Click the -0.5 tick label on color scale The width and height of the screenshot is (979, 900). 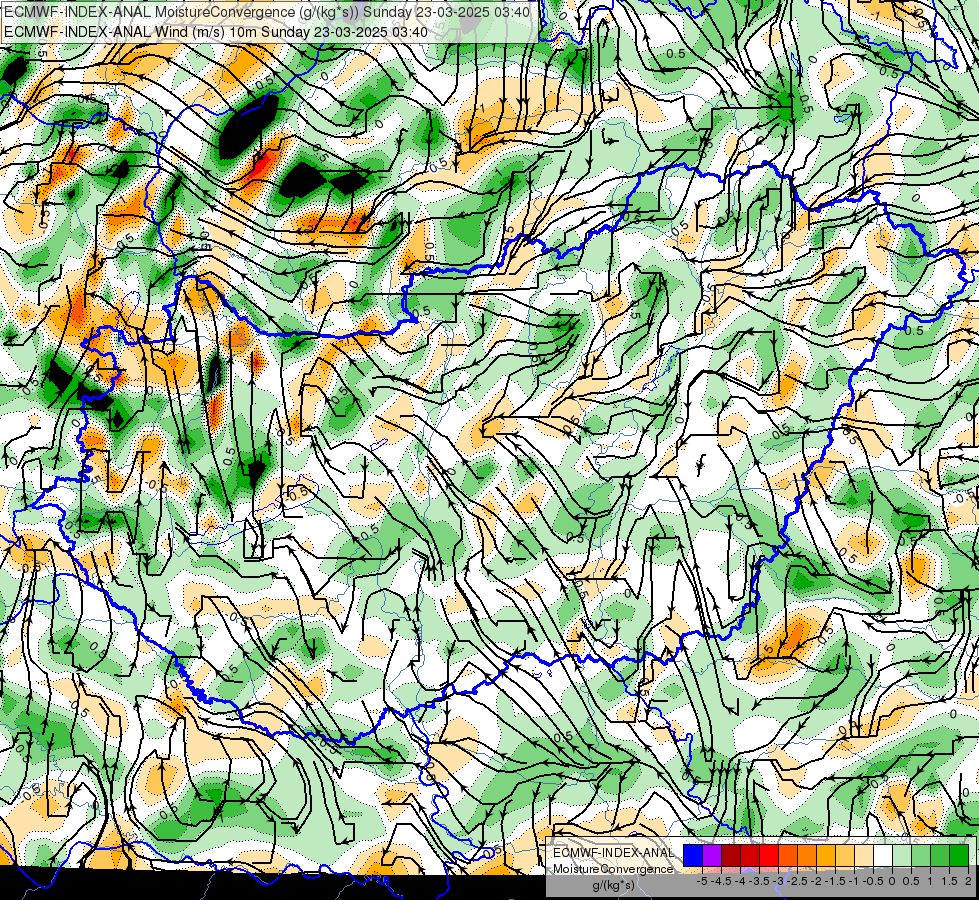[x=873, y=881]
